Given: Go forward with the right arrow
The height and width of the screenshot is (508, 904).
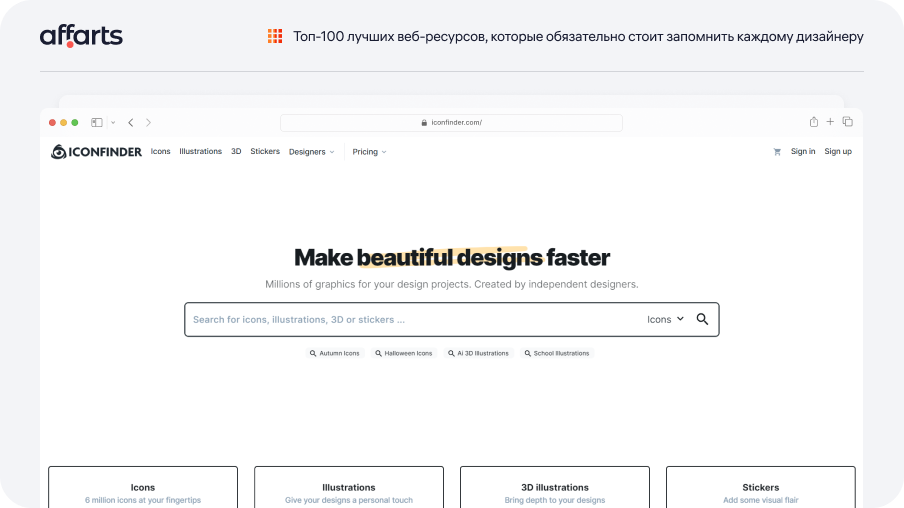Looking at the screenshot, I should [x=148, y=122].
